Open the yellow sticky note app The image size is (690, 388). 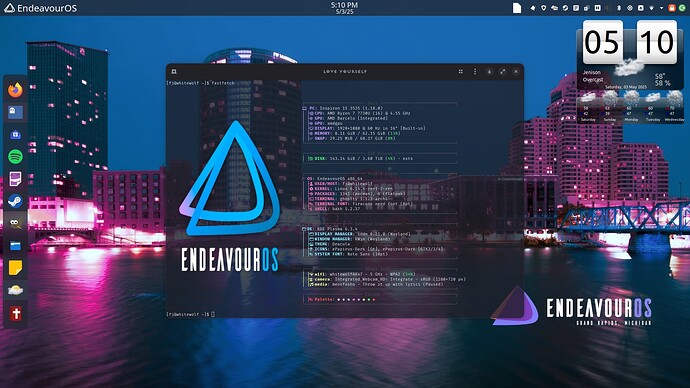pos(15,267)
